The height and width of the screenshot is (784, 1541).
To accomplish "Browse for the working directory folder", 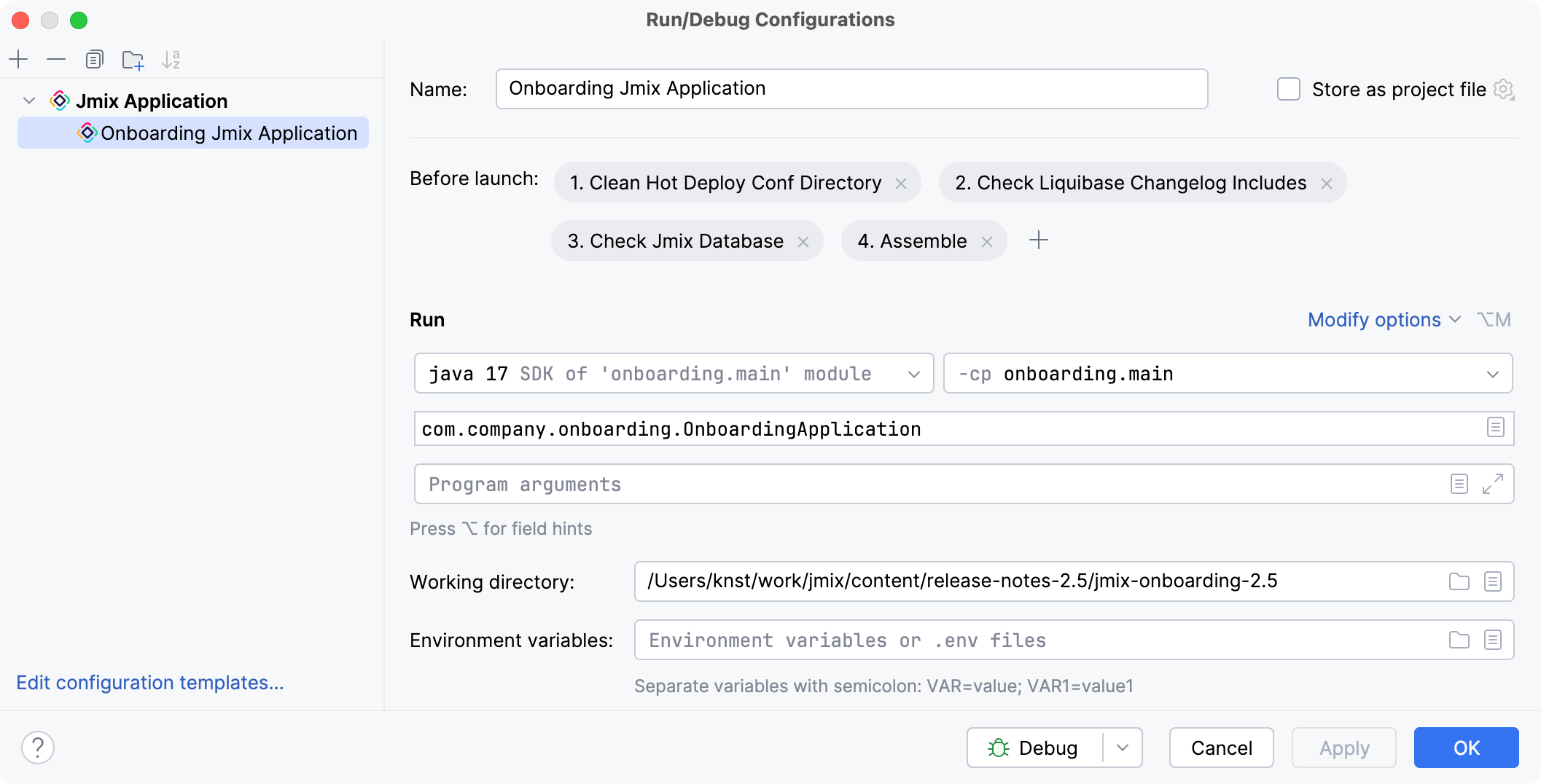I will pyautogui.click(x=1459, y=581).
